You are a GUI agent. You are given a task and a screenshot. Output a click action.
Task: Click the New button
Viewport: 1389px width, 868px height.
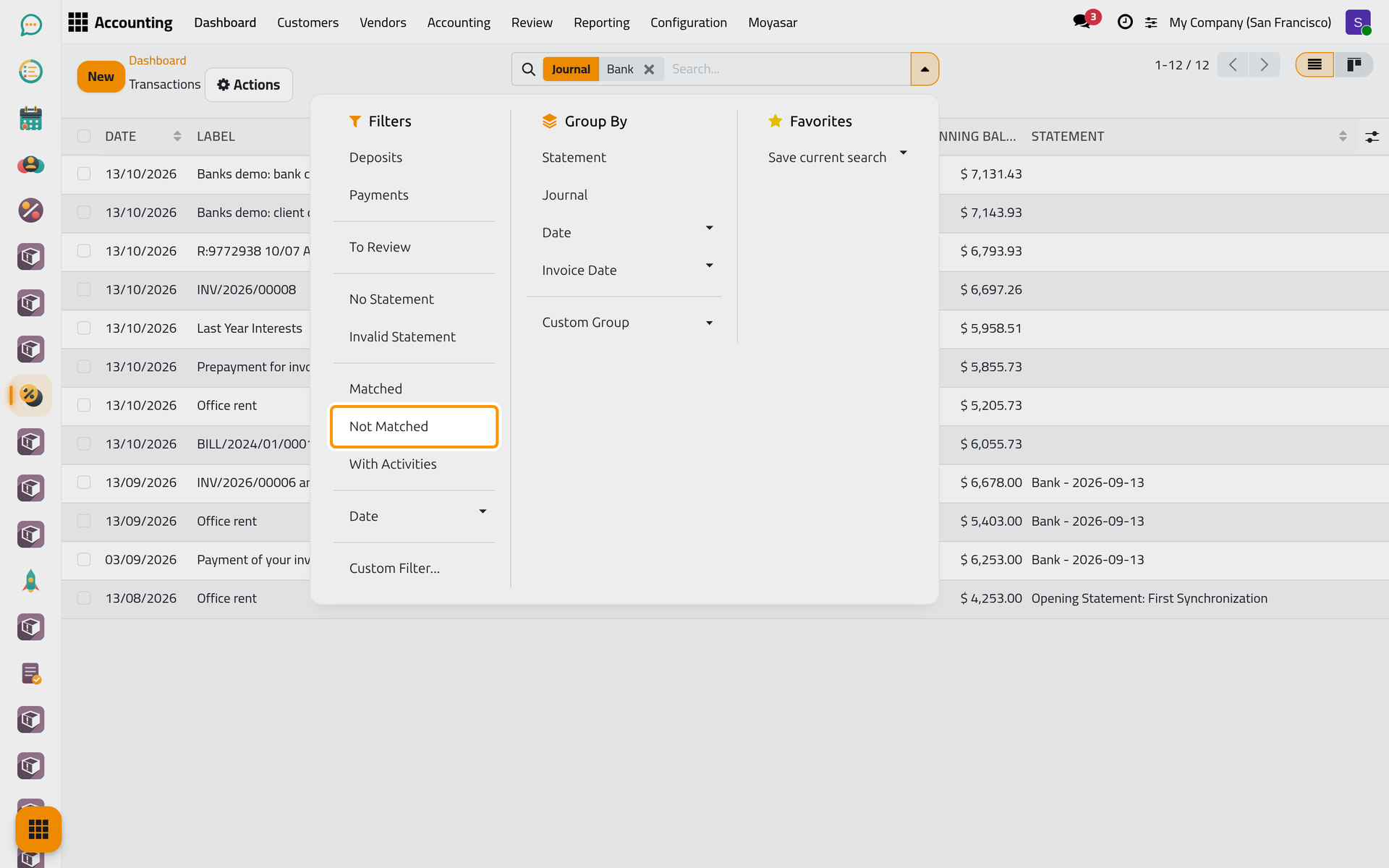coord(101,77)
